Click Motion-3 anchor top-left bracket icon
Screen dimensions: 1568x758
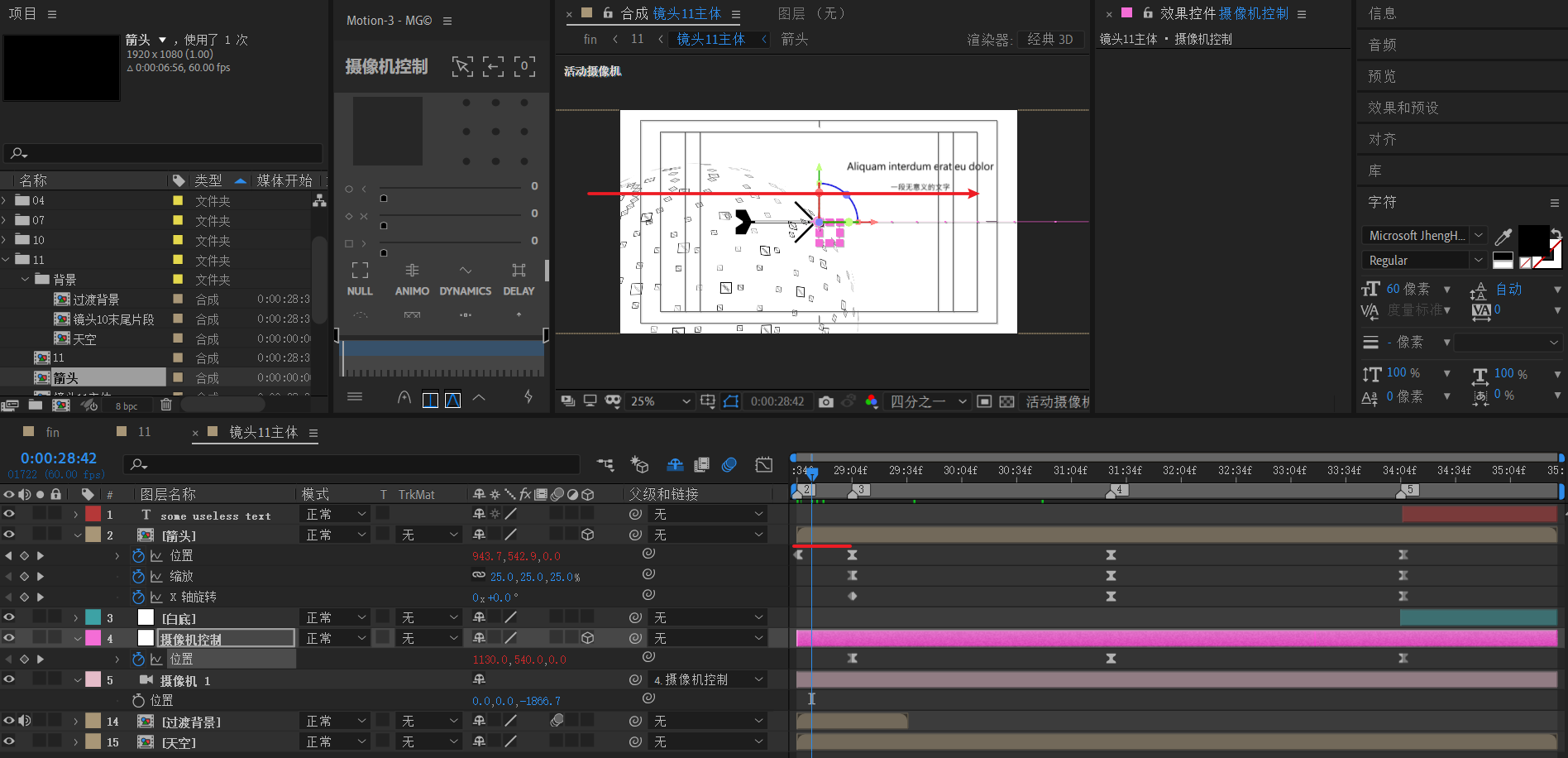point(462,66)
